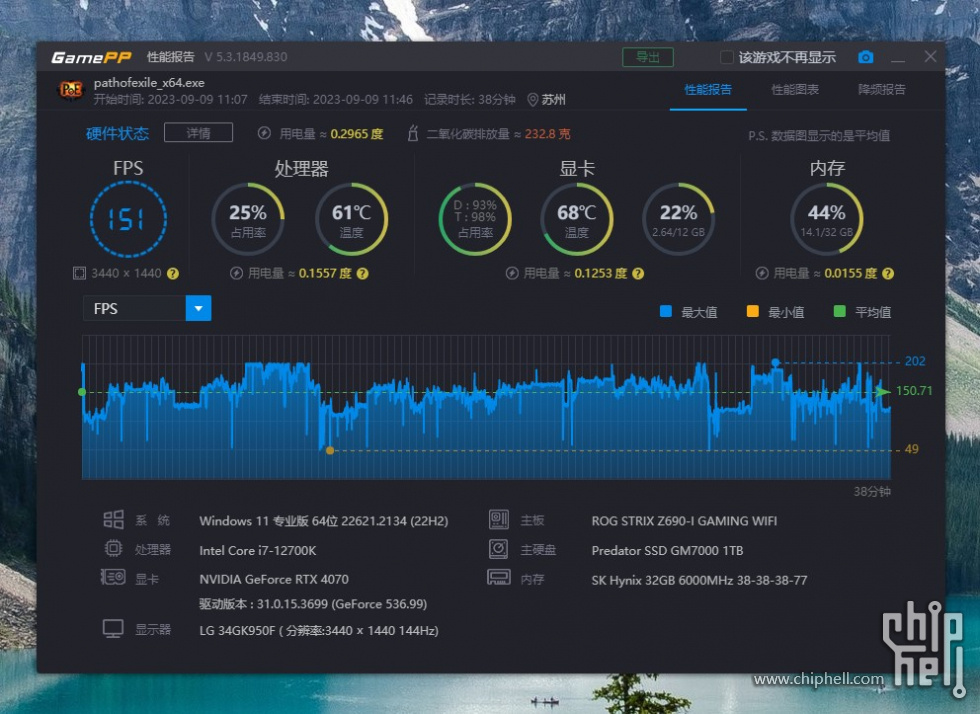This screenshot has height=714, width=980.
Task: Click the processor chip icon in specs
Action: (x=113, y=549)
